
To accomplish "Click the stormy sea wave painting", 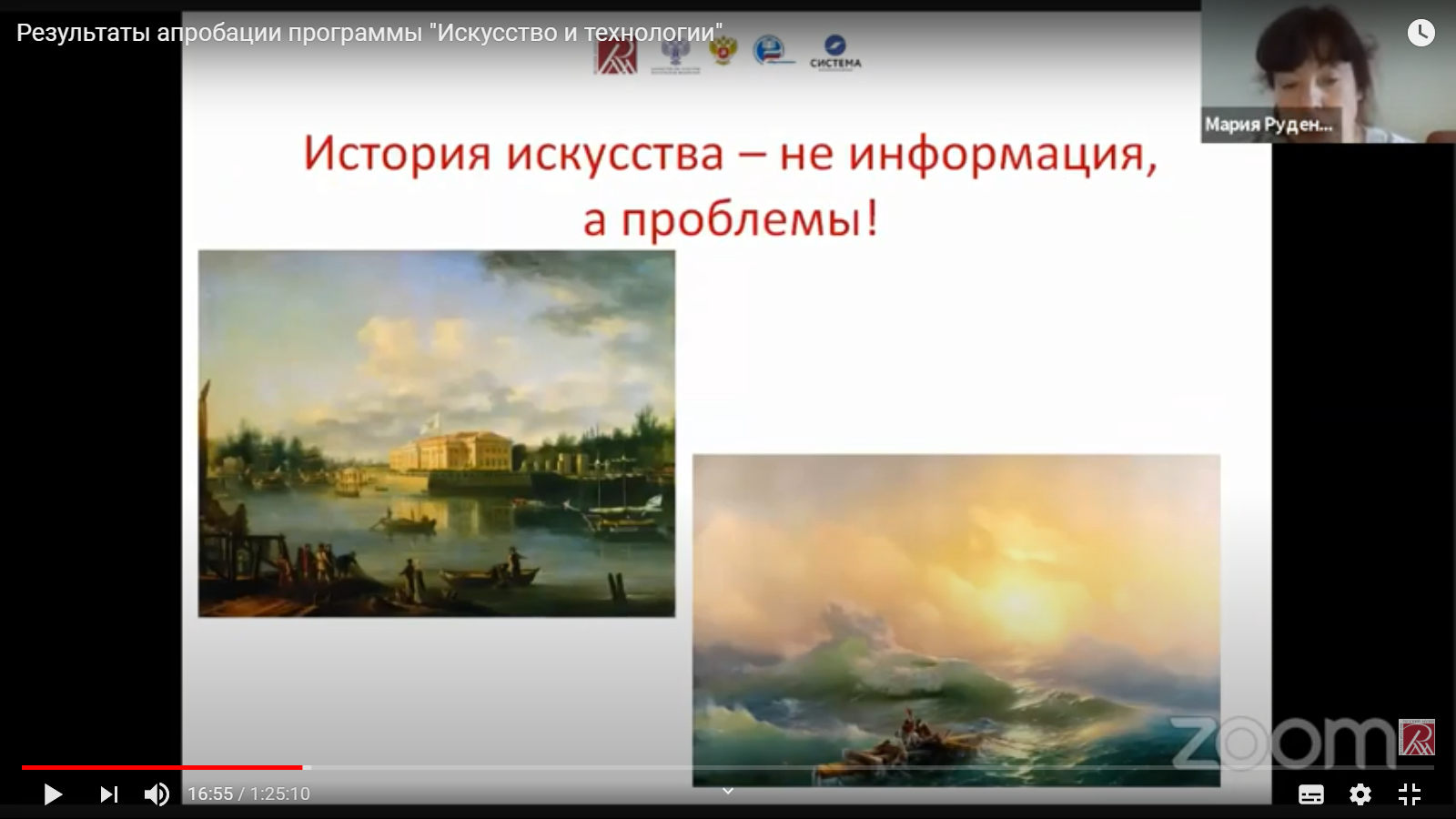I will coord(955,620).
